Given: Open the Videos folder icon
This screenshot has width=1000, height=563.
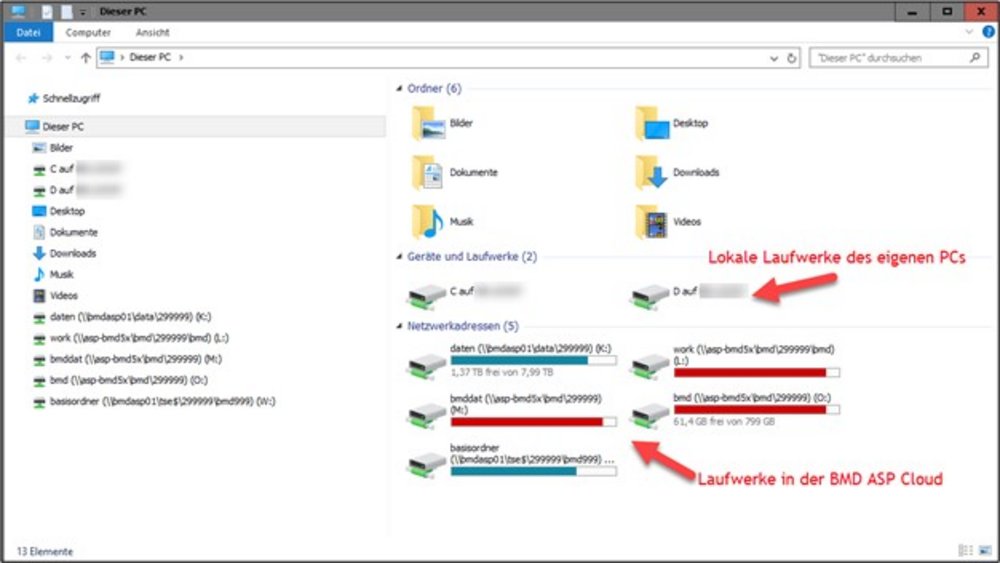Looking at the screenshot, I should coord(653,221).
